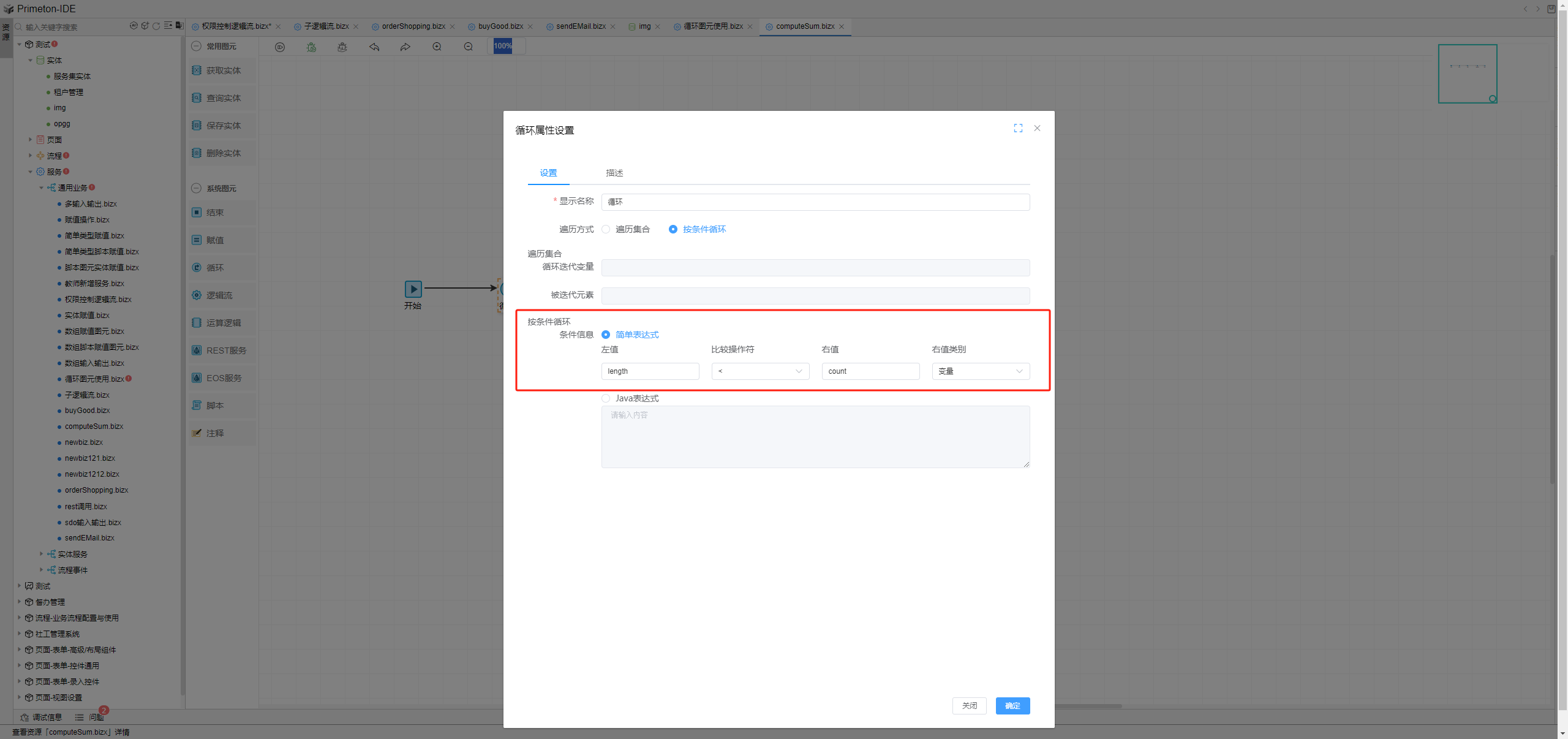Click the fullscreen icon in the loop dialog
Image resolution: width=1568 pixels, height=739 pixels.
[1018, 128]
